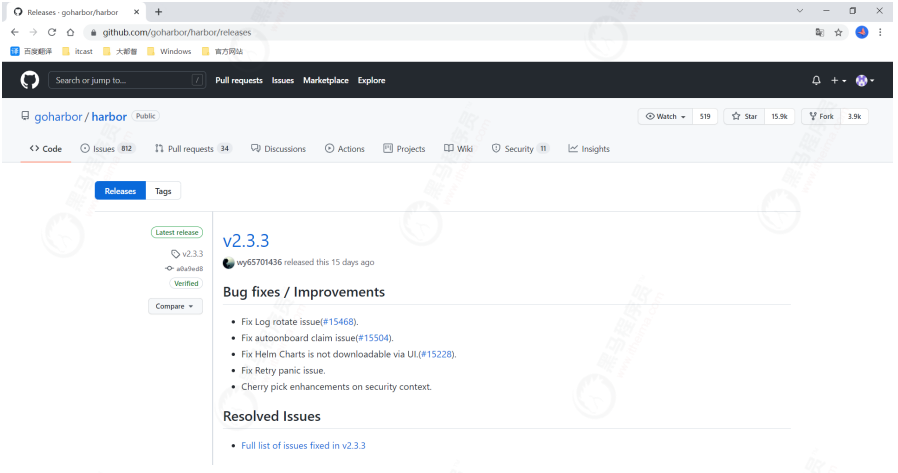Viewport: 898px width, 473px height.
Task: Open the Projects tab
Action: coord(404,149)
